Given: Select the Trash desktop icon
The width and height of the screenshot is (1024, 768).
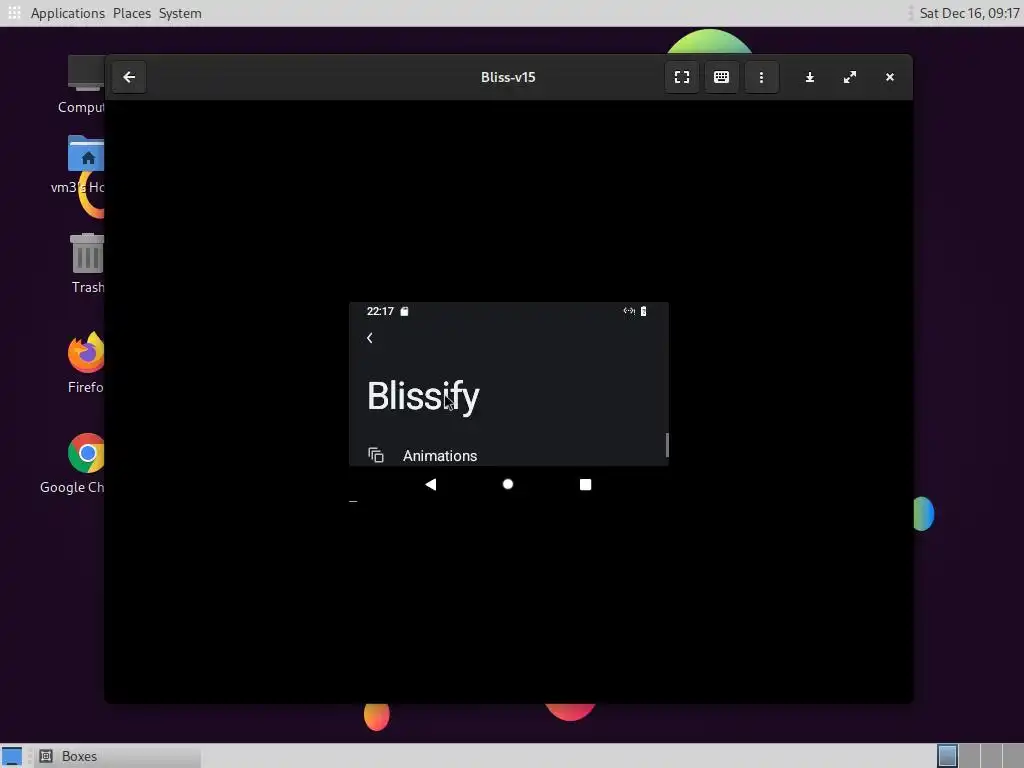Looking at the screenshot, I should tap(88, 264).
